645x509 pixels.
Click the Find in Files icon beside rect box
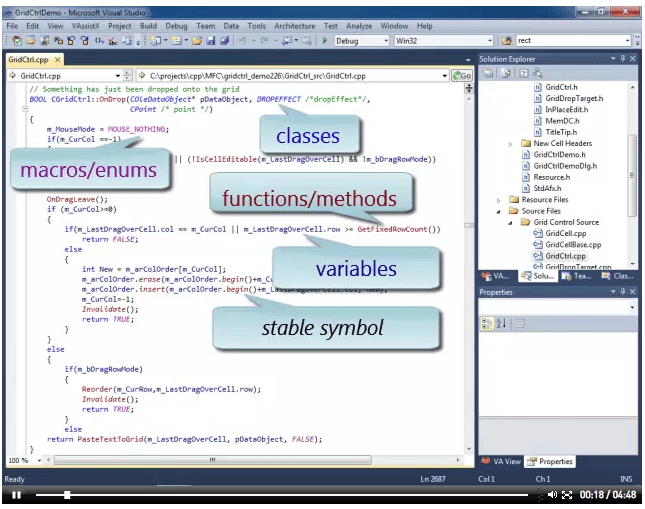(x=507, y=40)
